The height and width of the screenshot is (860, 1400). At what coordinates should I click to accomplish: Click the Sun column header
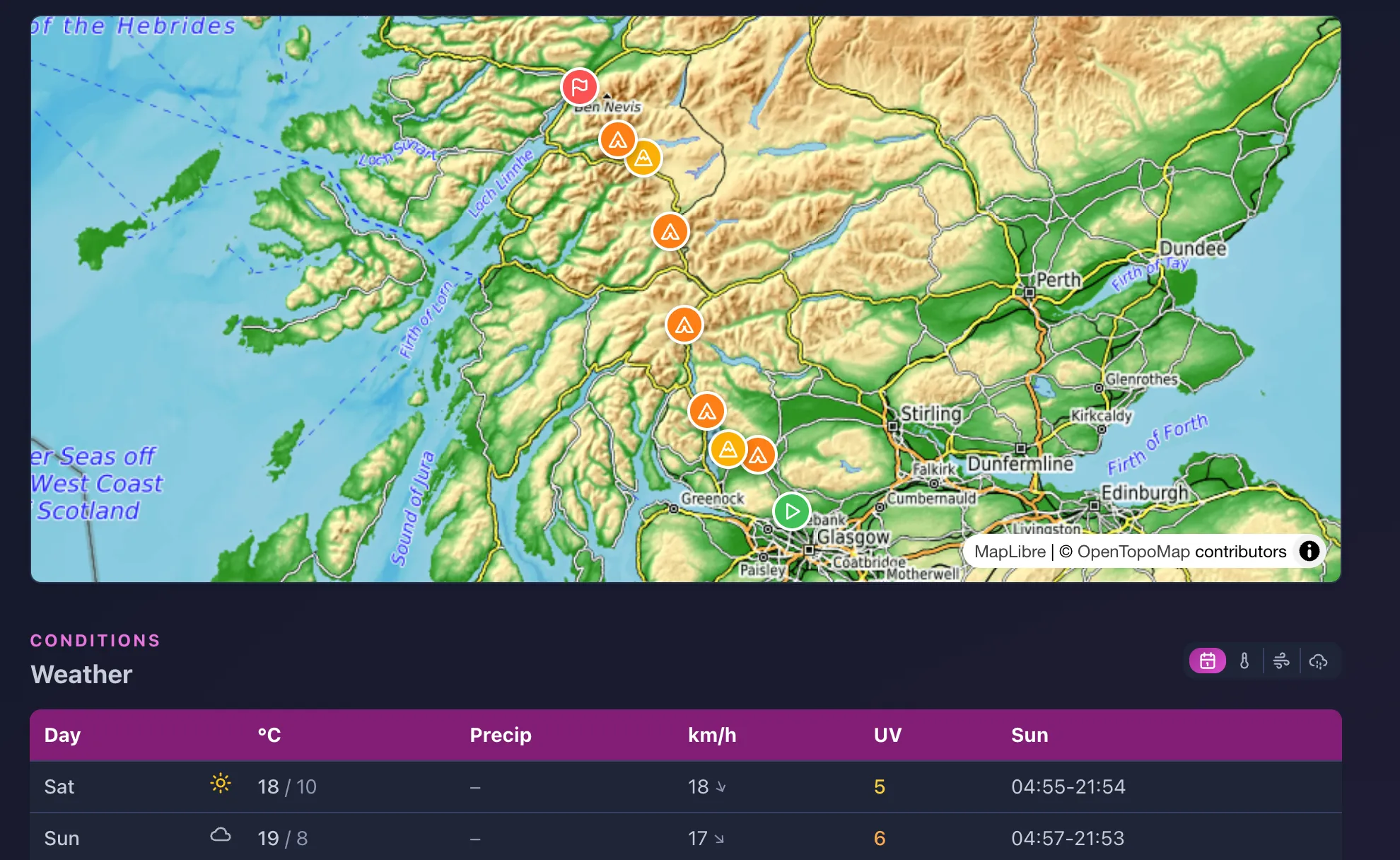(x=1029, y=735)
